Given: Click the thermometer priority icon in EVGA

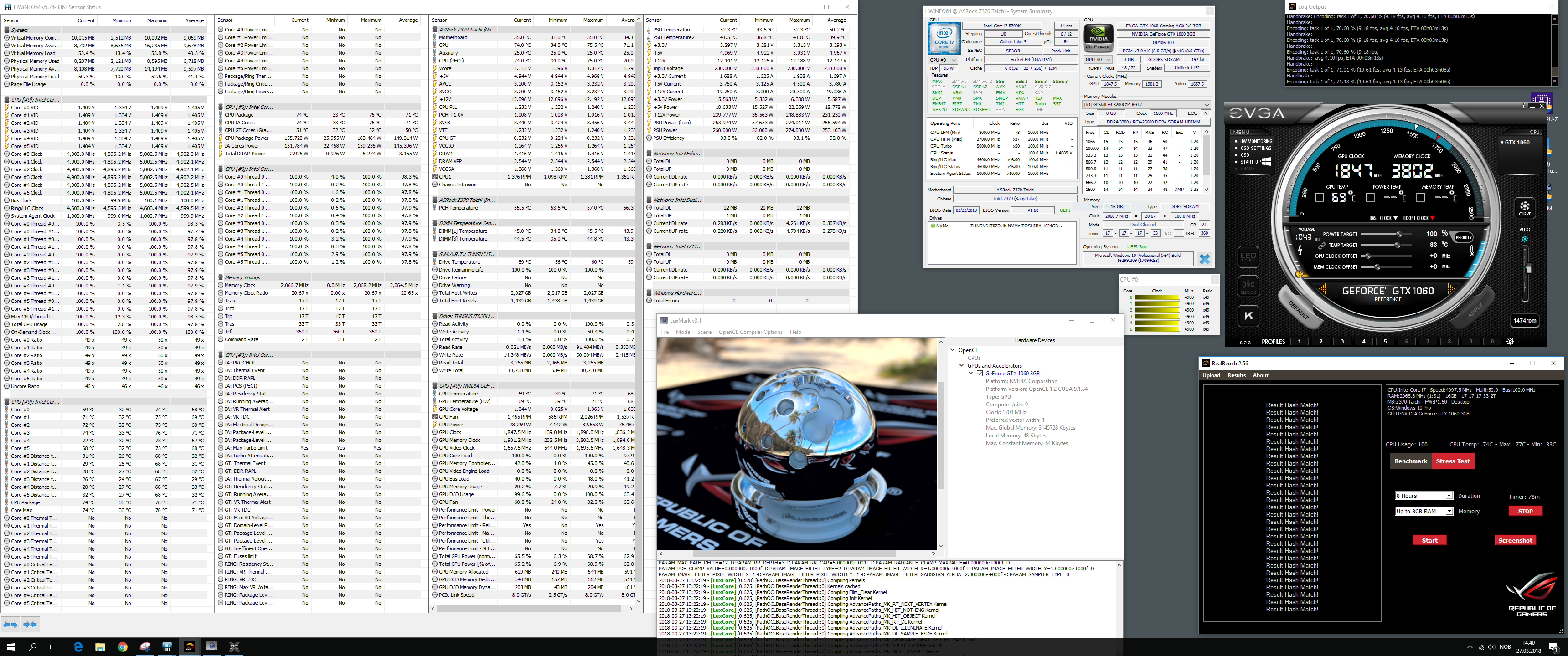Looking at the screenshot, I should [1472, 250].
